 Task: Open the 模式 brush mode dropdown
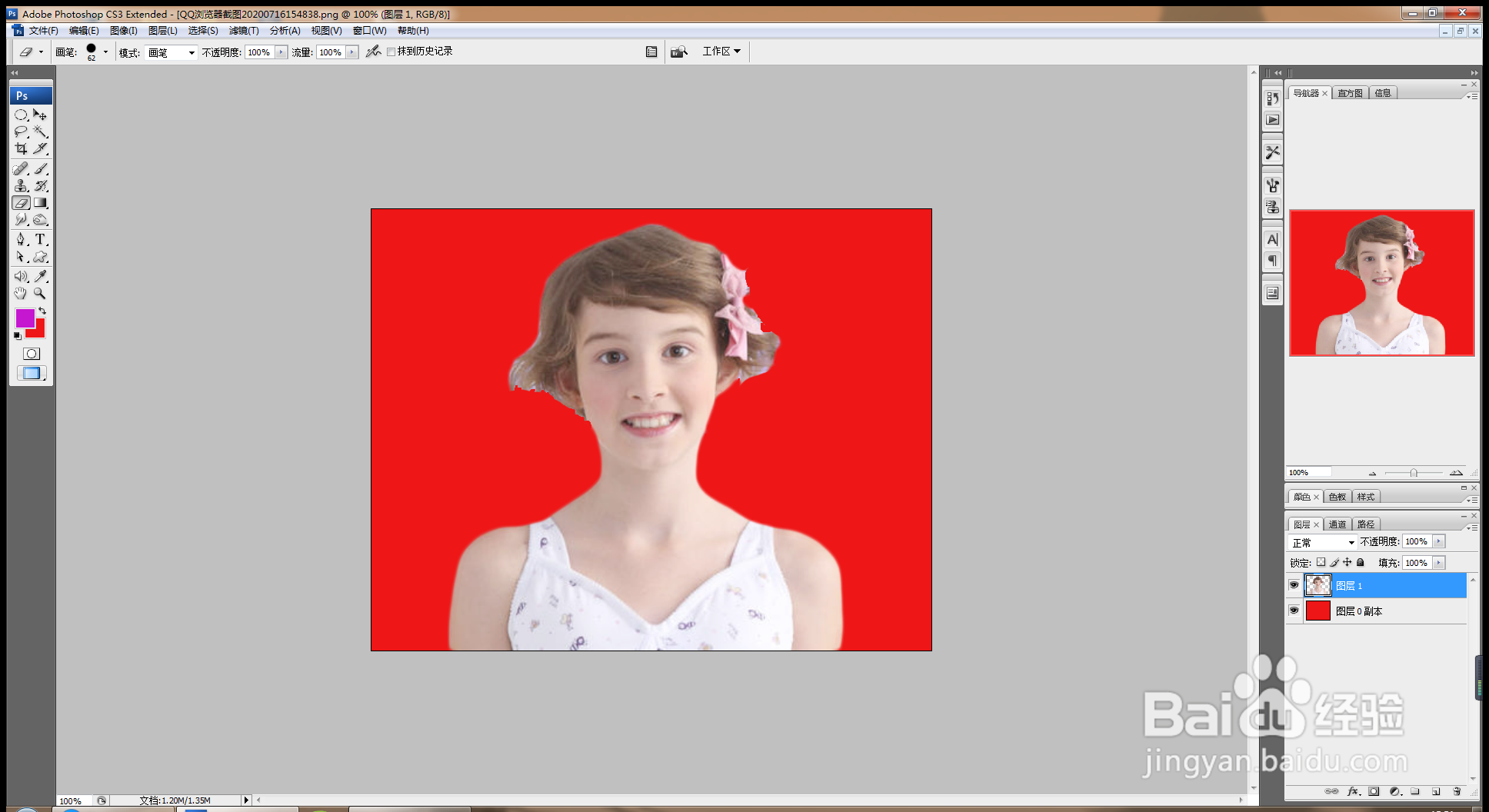(x=172, y=52)
